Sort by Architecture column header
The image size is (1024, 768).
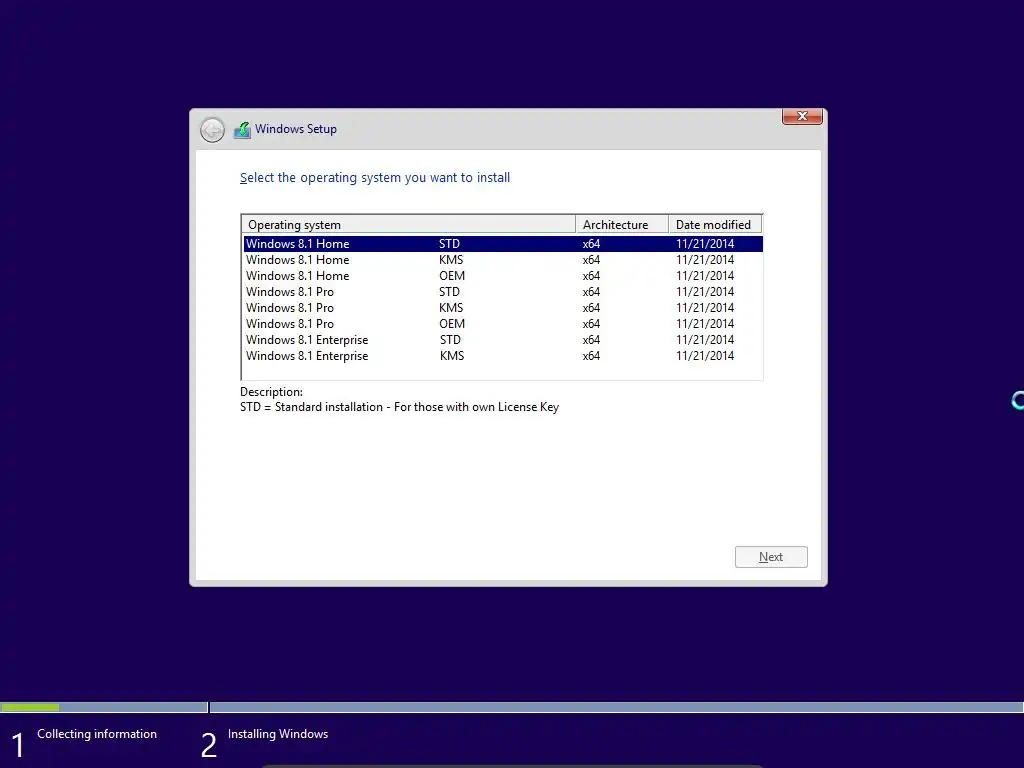coord(622,225)
